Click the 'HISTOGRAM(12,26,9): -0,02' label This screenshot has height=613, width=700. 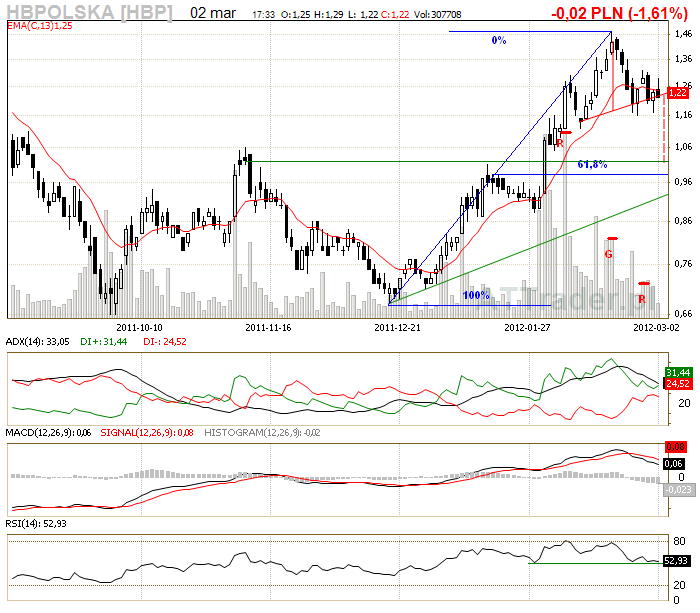click(262, 433)
